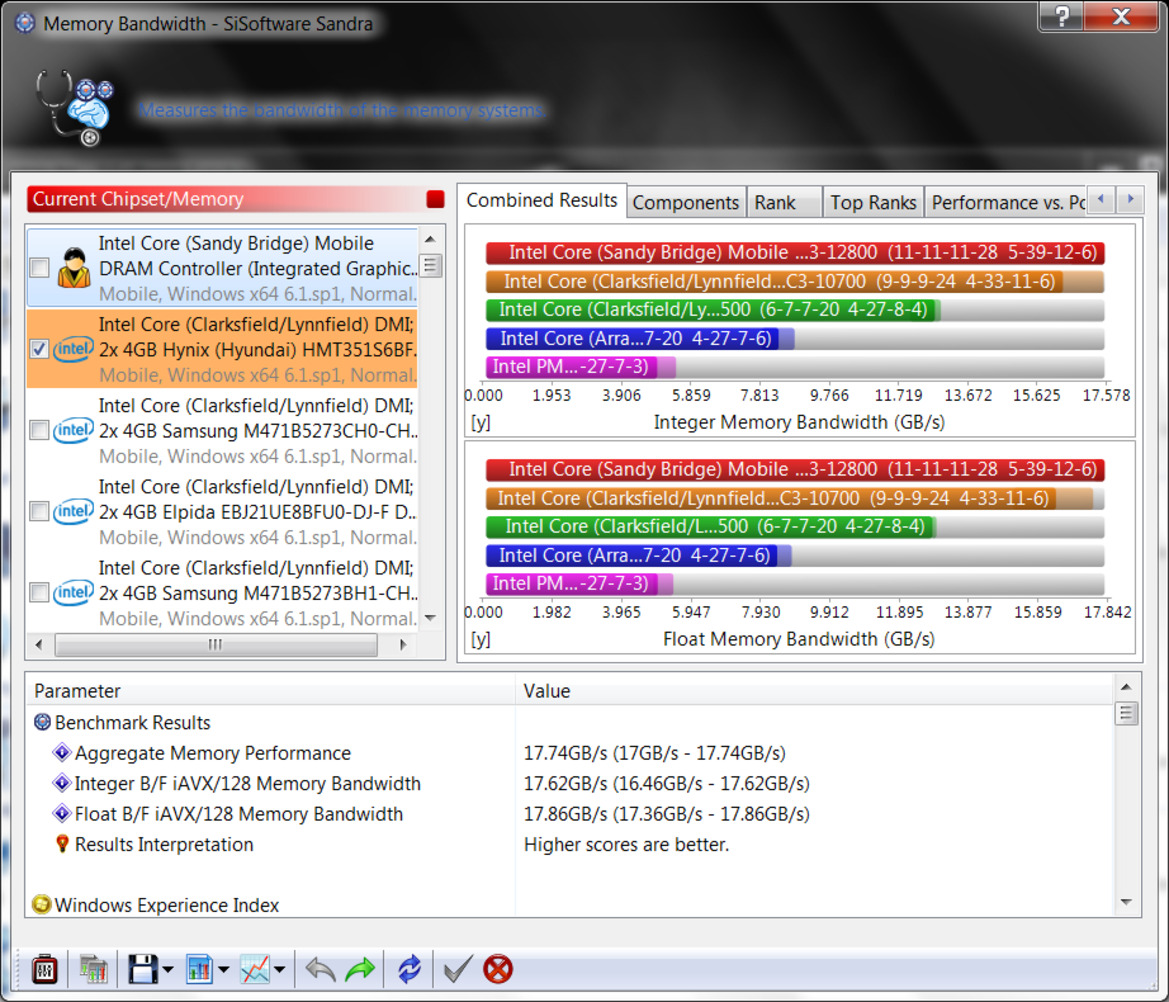Click diamond icon next to Float B/F iAVX/128

click(62, 813)
